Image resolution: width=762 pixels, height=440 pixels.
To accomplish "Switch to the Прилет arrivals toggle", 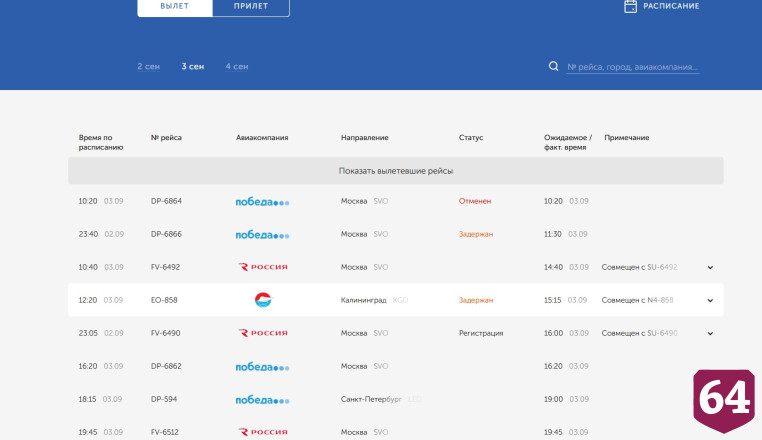I will (x=251, y=7).
